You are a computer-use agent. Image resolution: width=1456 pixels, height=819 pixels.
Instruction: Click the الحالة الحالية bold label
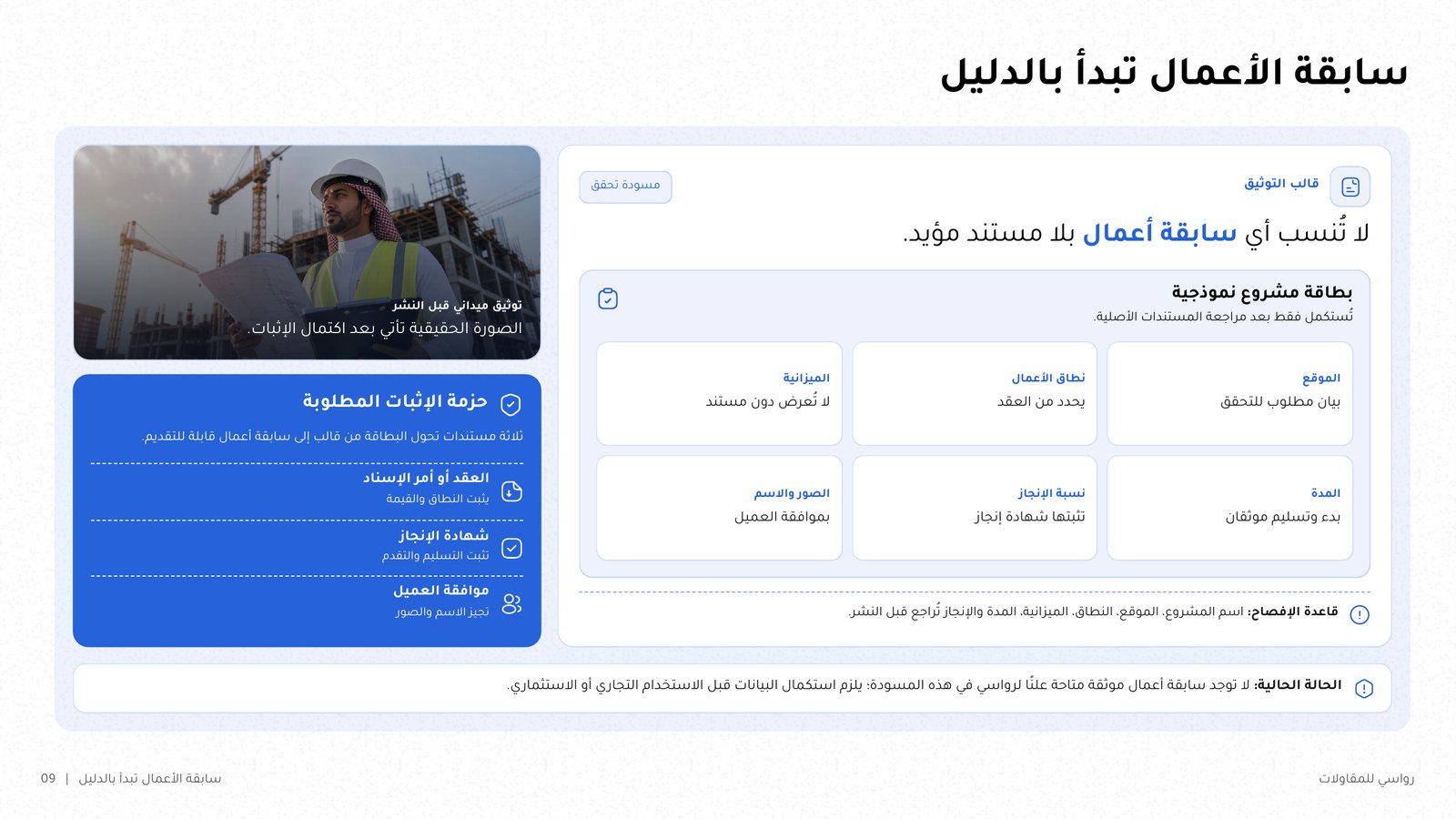pos(1298,685)
